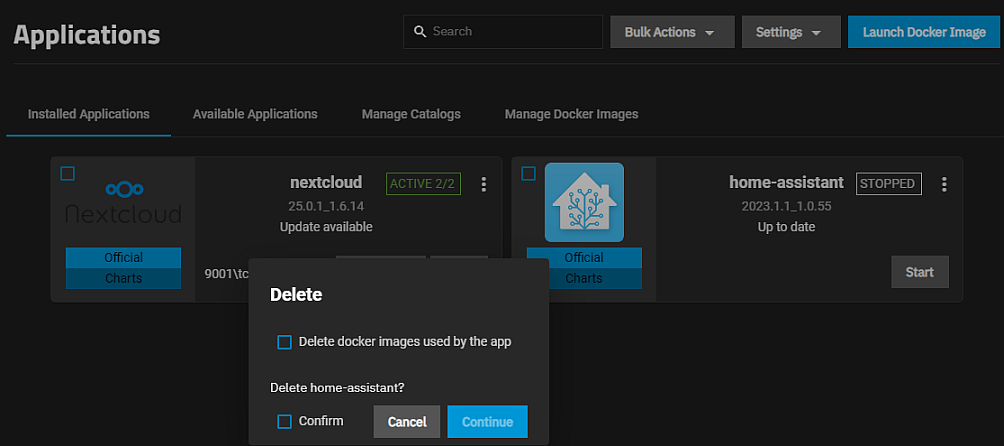Viewport: 1004px width, 446px height.
Task: Click the Update available text
Action: [326, 227]
